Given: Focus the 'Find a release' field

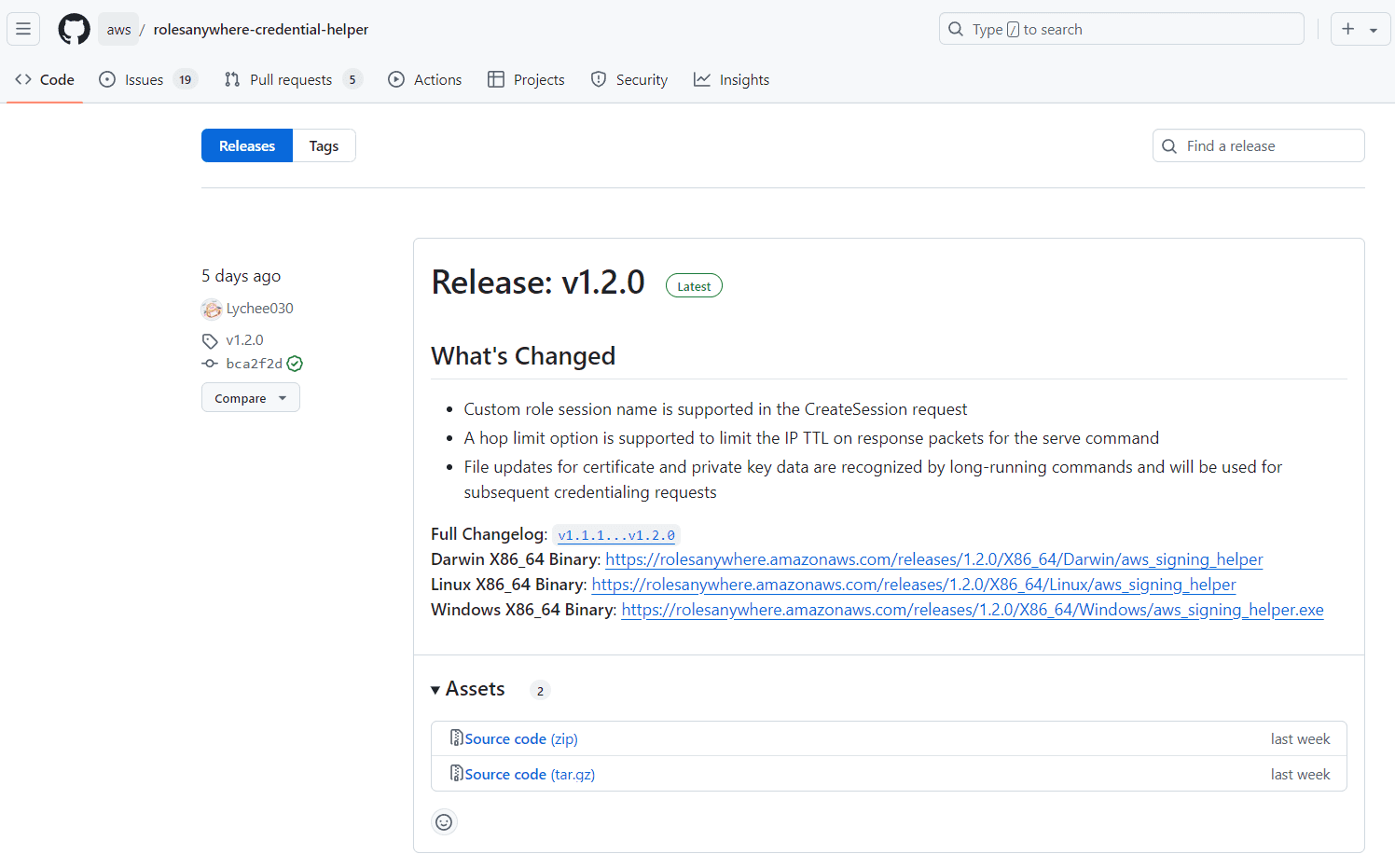Looking at the screenshot, I should [x=1259, y=145].
